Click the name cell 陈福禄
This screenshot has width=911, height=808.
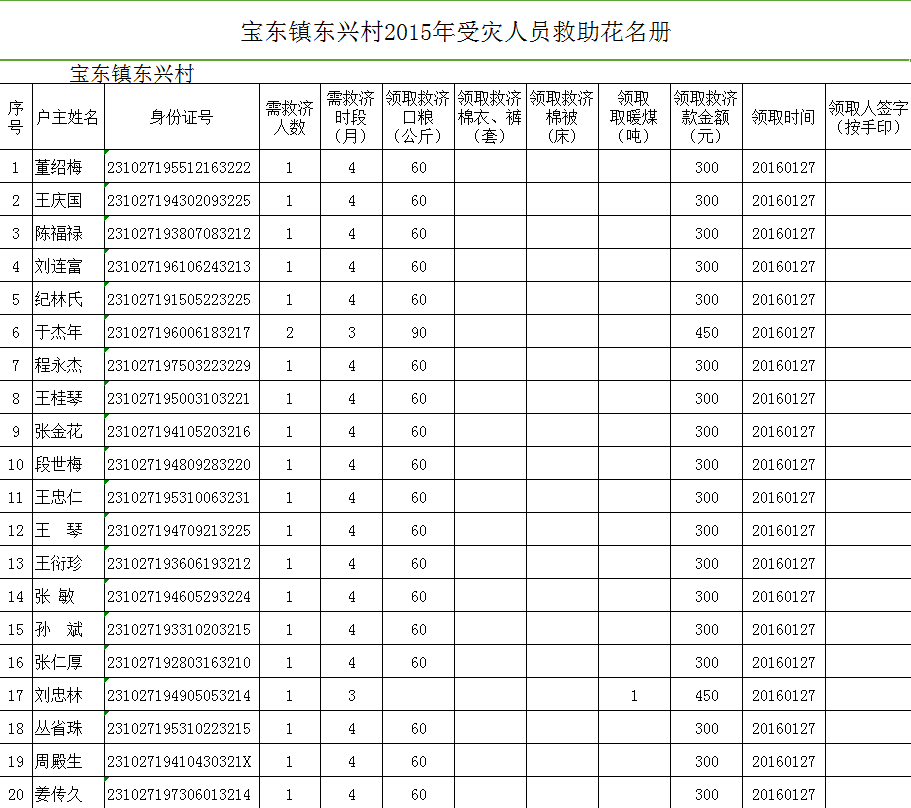(x=69, y=234)
